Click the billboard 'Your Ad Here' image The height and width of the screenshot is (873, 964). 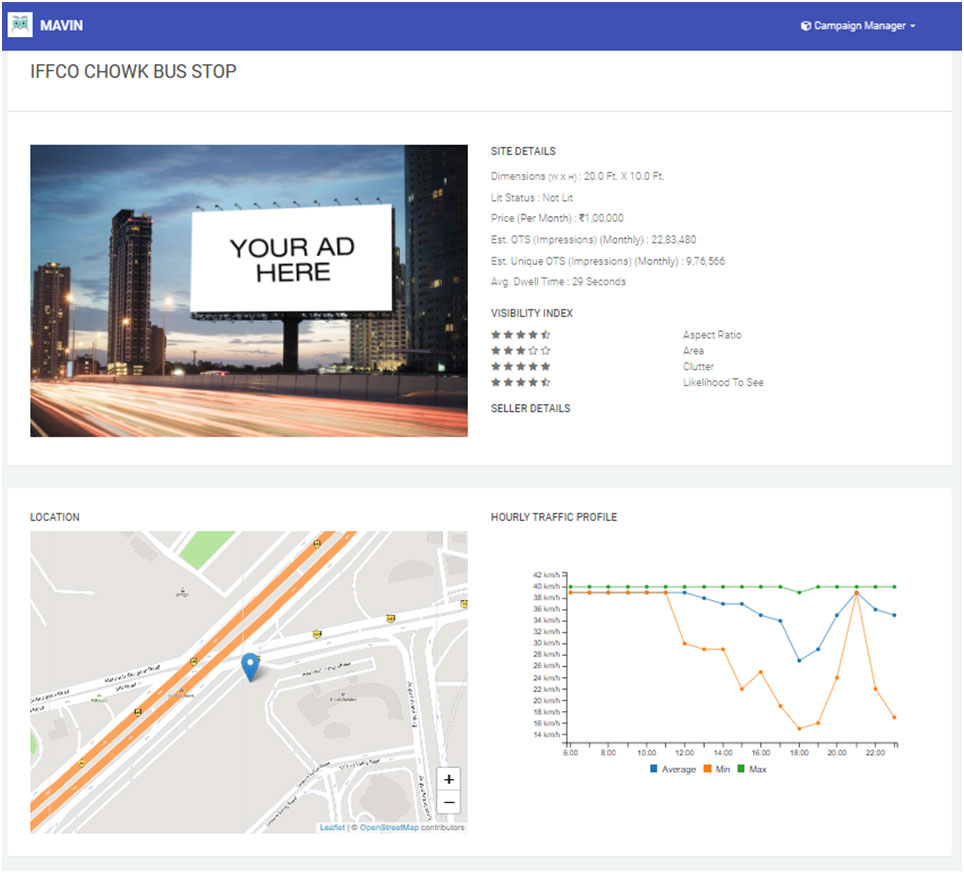tap(249, 291)
